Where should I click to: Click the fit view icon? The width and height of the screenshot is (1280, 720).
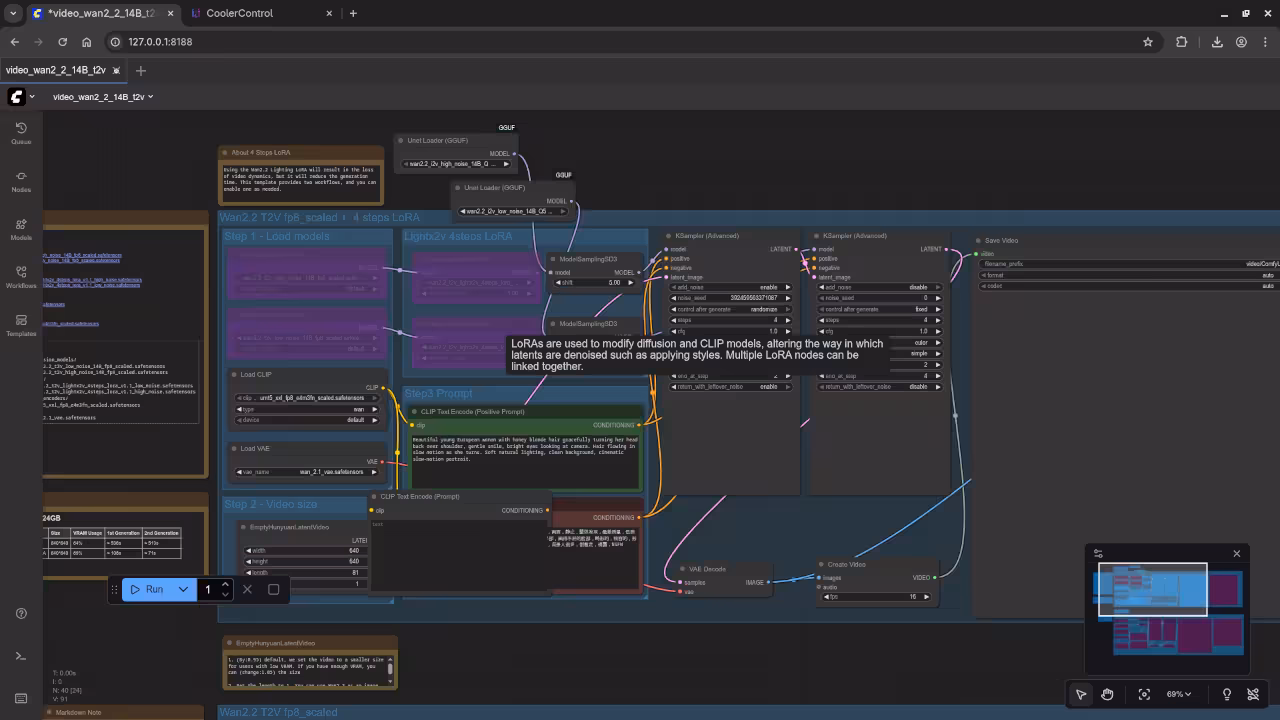coord(1144,694)
